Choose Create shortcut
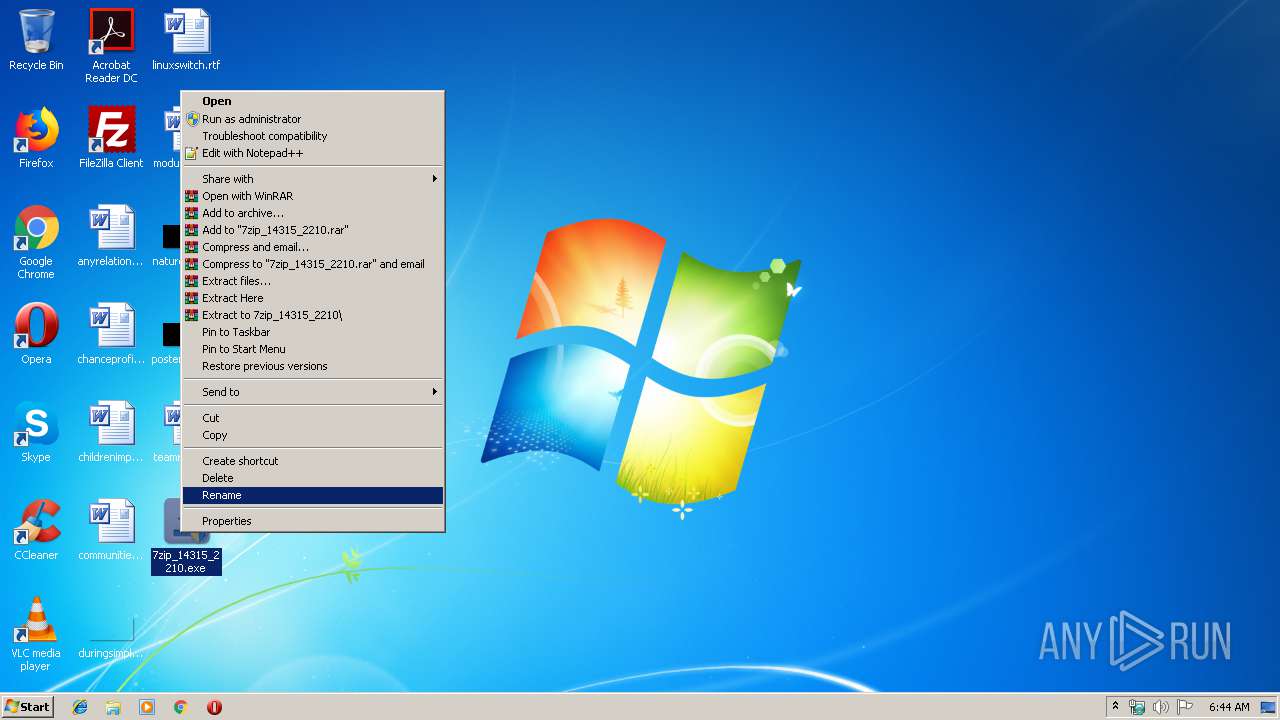The width and height of the screenshot is (1280, 720). [x=312, y=461]
